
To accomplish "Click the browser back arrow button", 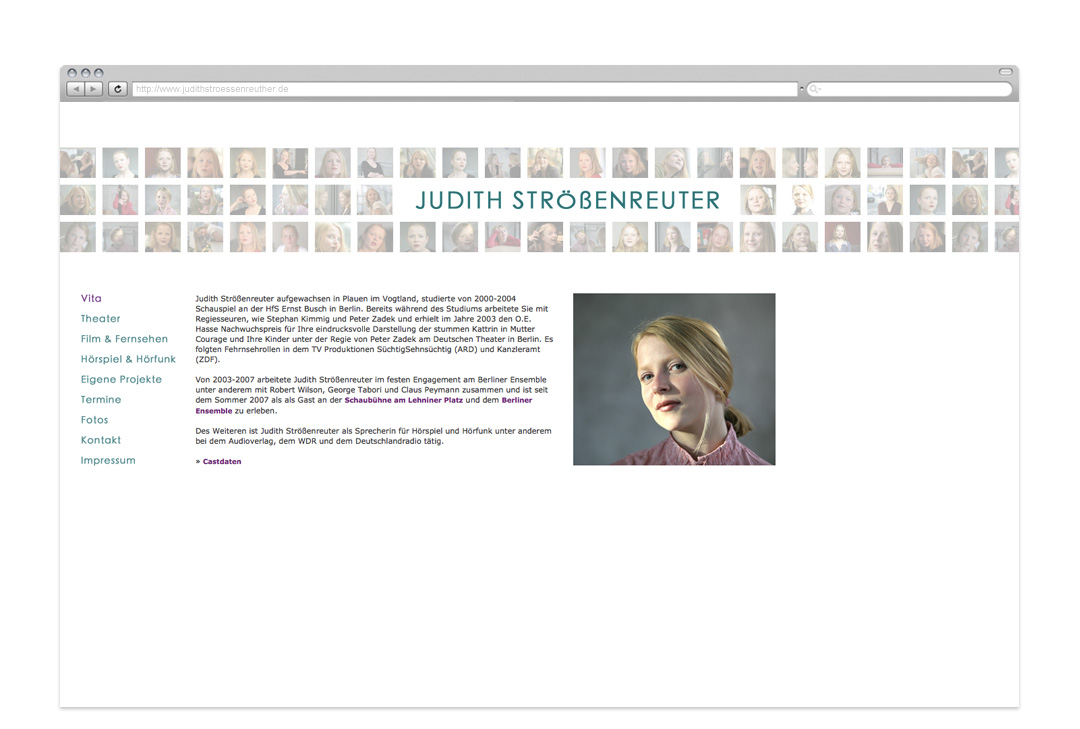I will 75,89.
